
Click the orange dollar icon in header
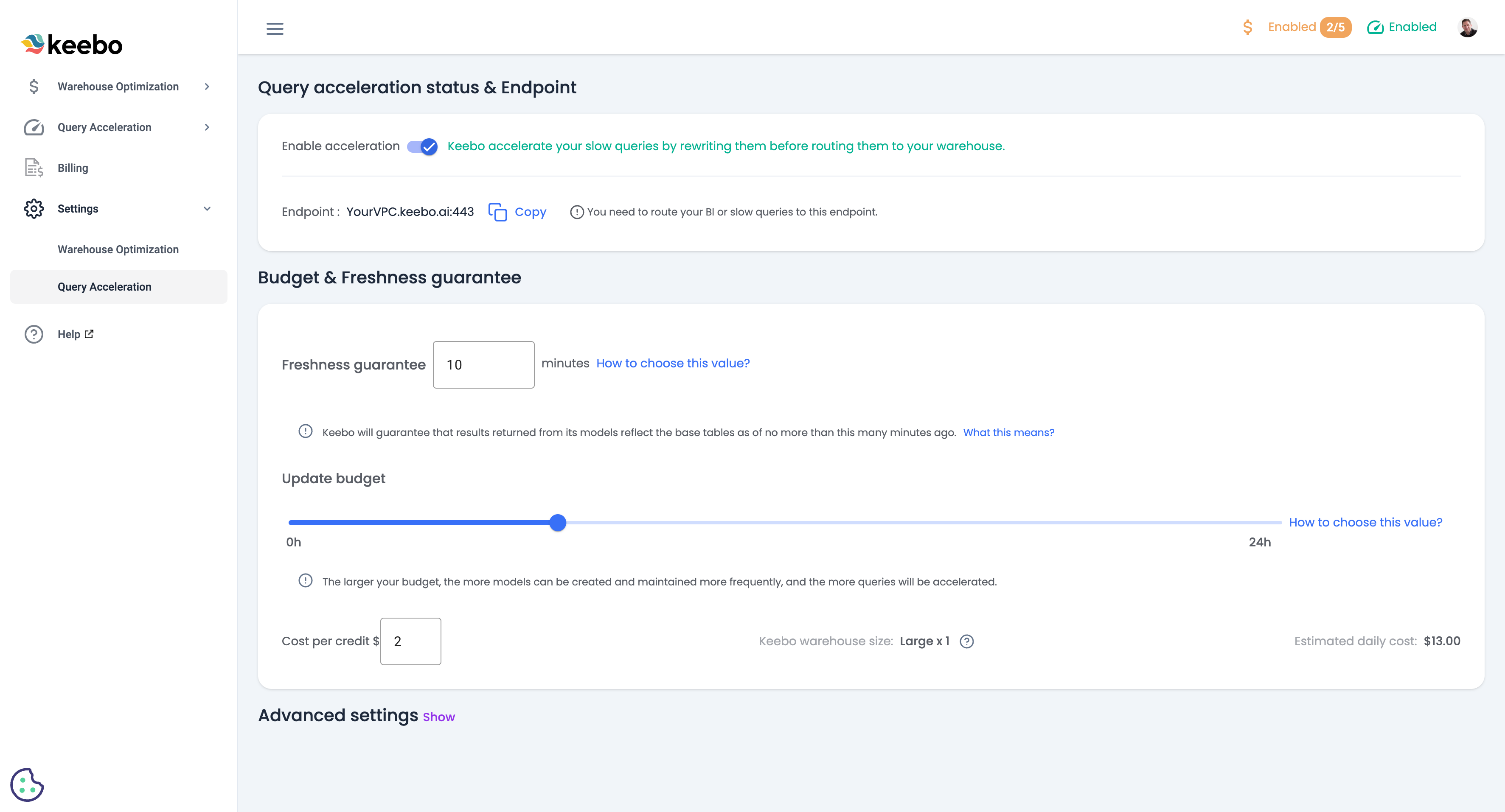pyautogui.click(x=1247, y=27)
